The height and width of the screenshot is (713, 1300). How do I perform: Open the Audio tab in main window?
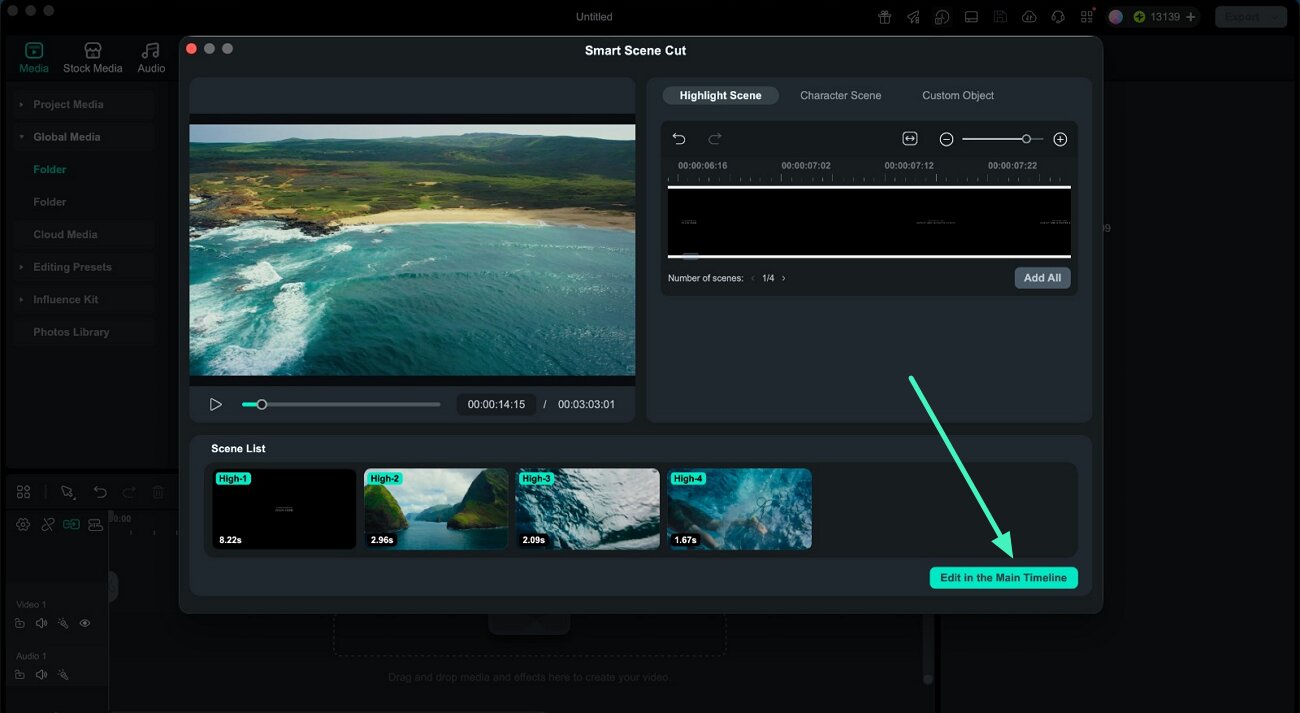pos(151,58)
